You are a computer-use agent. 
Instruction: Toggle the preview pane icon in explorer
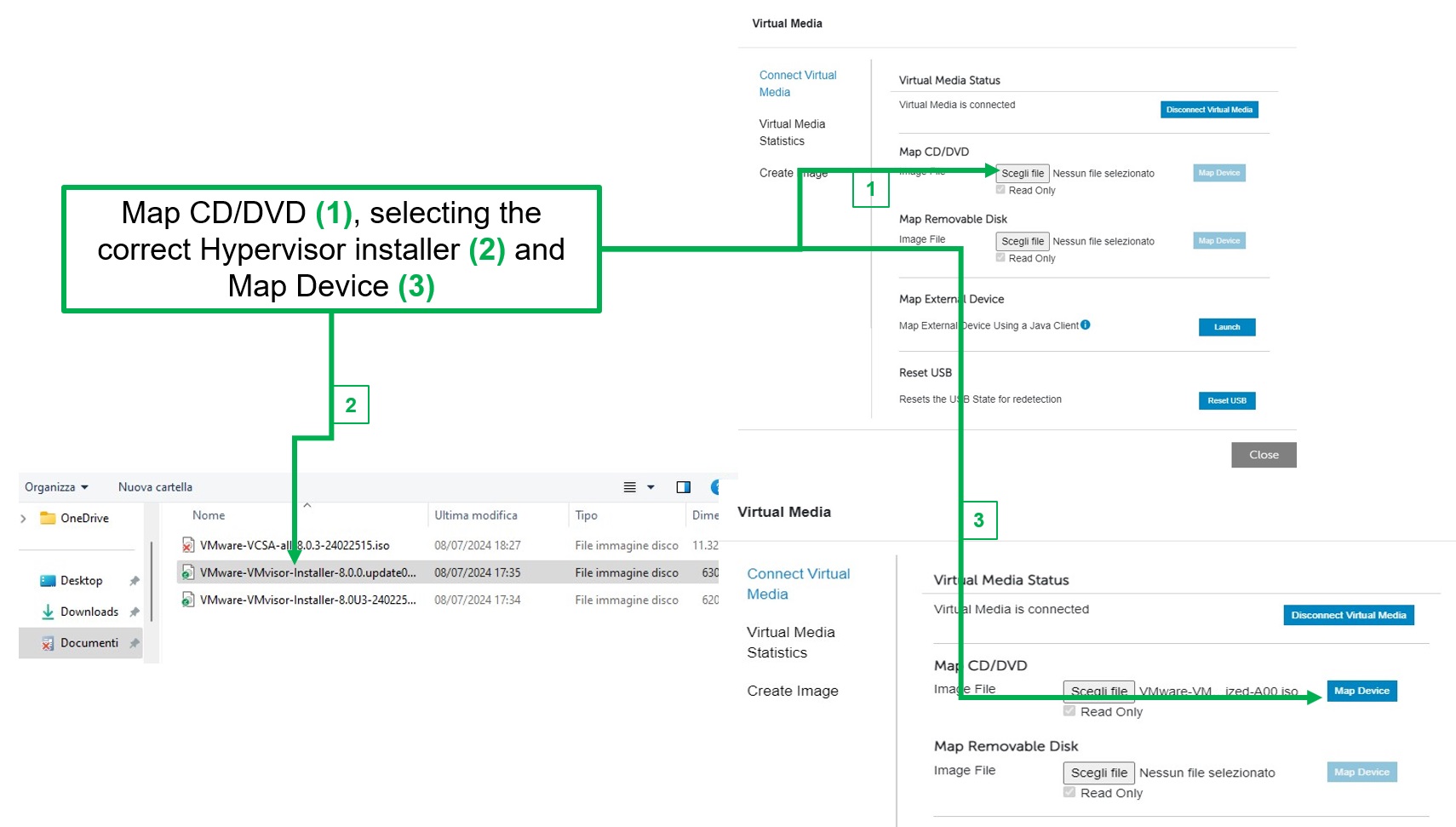click(683, 487)
